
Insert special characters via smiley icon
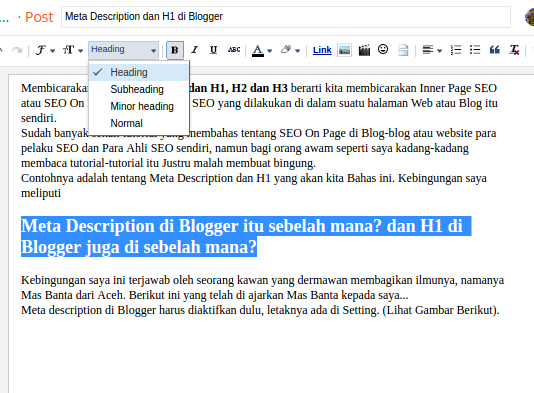(x=383, y=50)
